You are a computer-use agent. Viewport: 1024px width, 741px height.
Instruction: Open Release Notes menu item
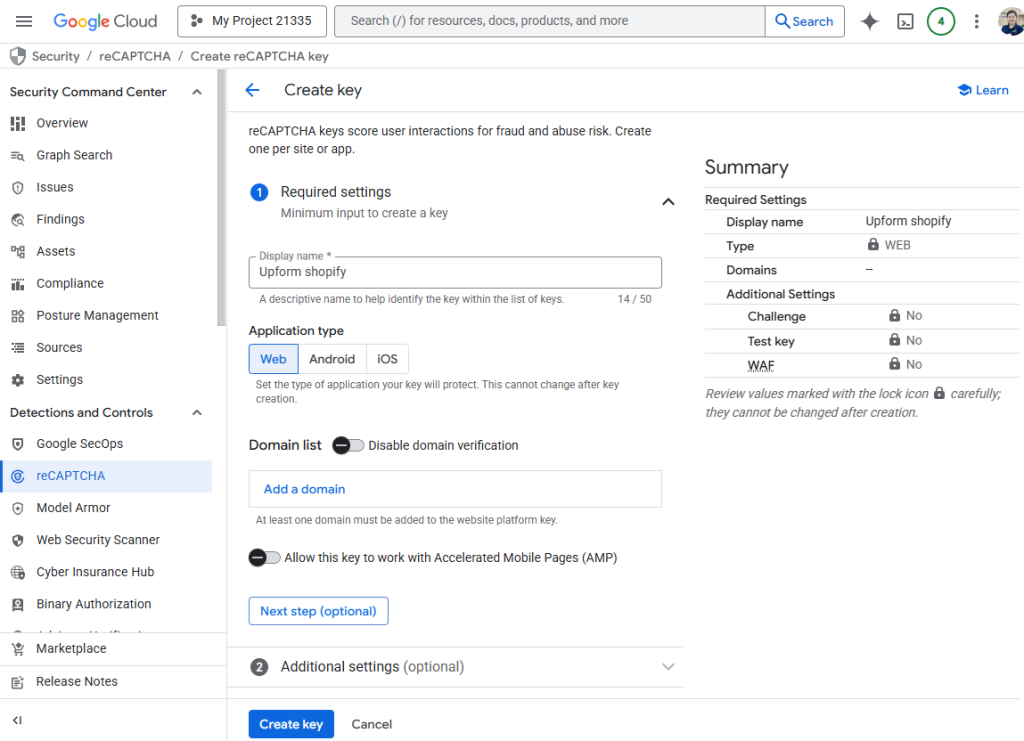[x=77, y=682]
